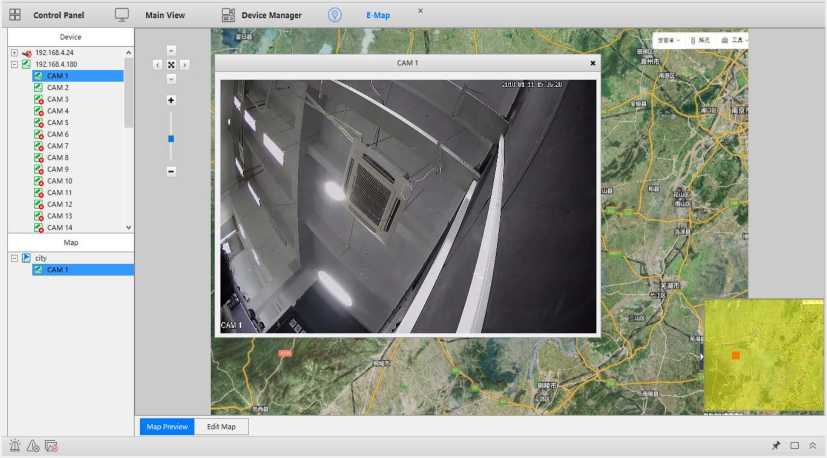
Task: Switch to the Main View tab
Action: tap(166, 15)
